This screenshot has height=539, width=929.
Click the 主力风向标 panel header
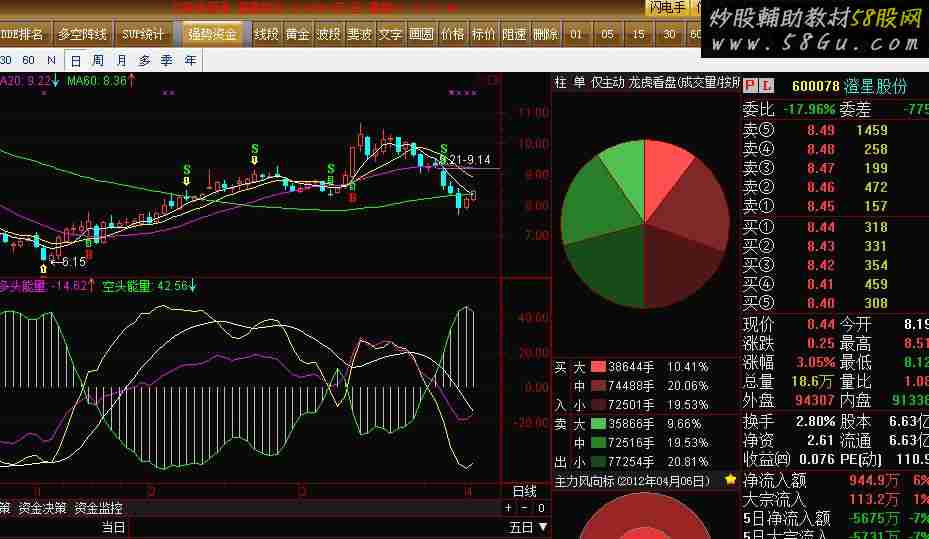[x=632, y=481]
